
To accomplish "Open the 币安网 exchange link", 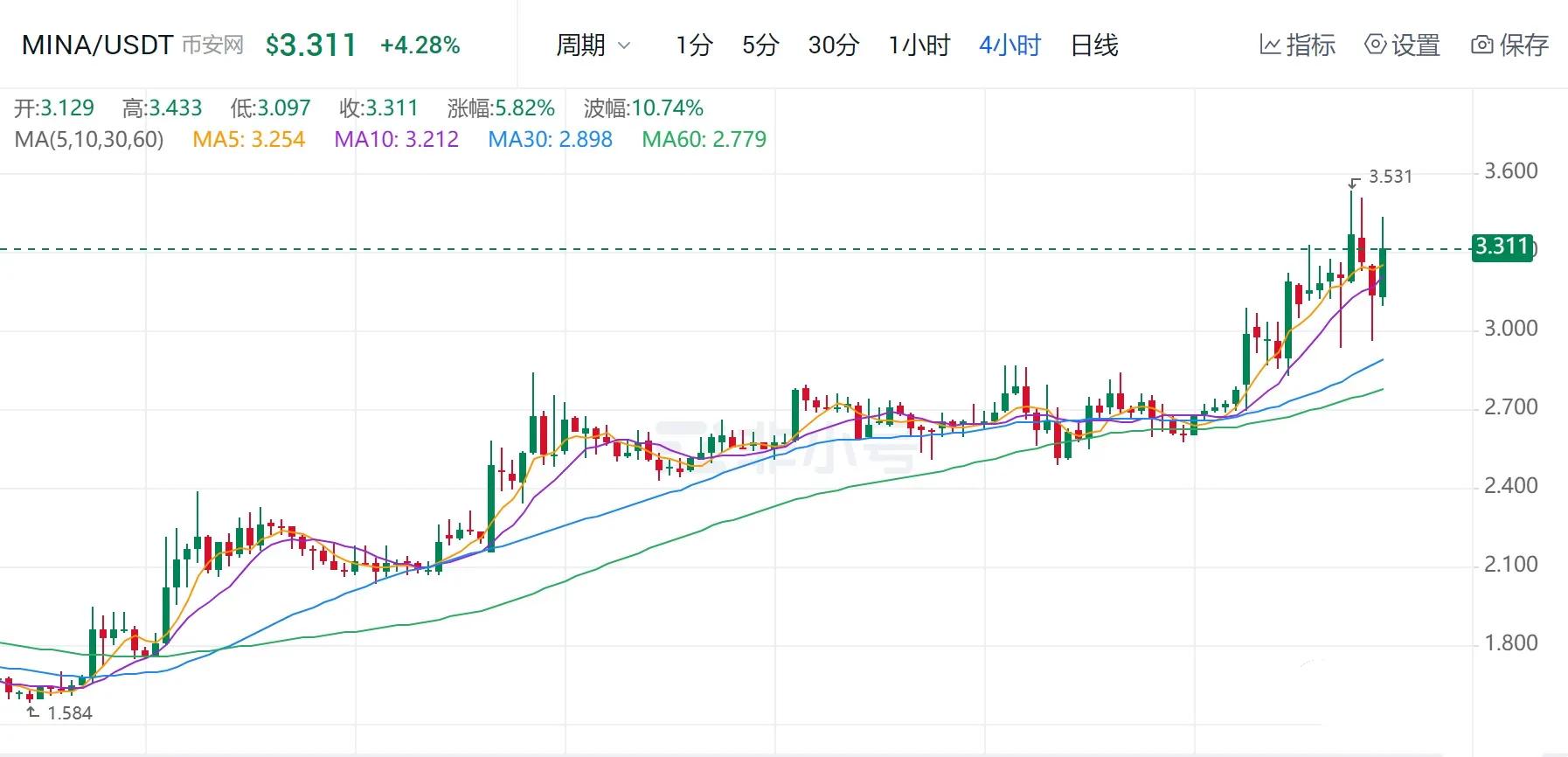I will pos(214,45).
